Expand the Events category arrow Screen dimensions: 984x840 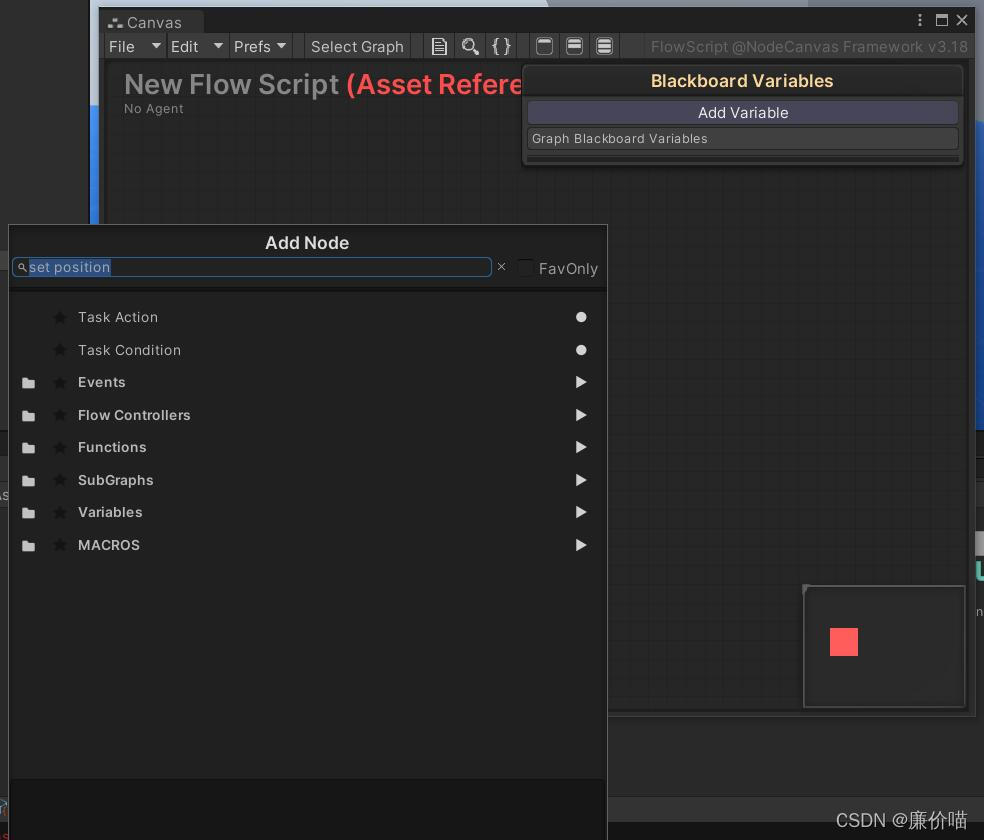click(x=581, y=382)
